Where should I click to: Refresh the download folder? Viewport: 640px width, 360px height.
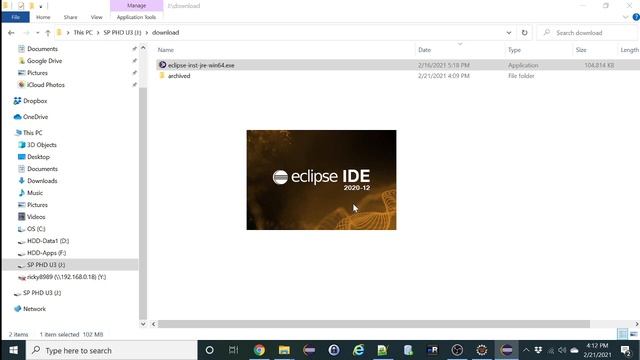524,33
